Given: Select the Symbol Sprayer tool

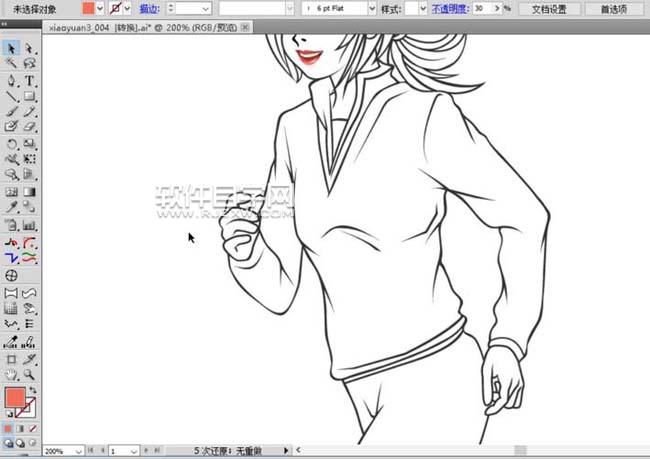Looking at the screenshot, I should click(11, 225).
